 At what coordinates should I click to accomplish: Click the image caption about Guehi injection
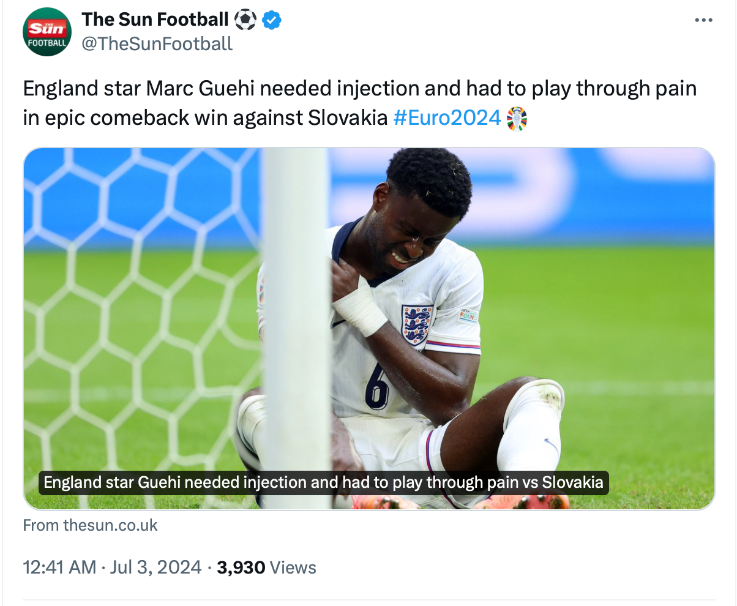pyautogui.click(x=325, y=483)
